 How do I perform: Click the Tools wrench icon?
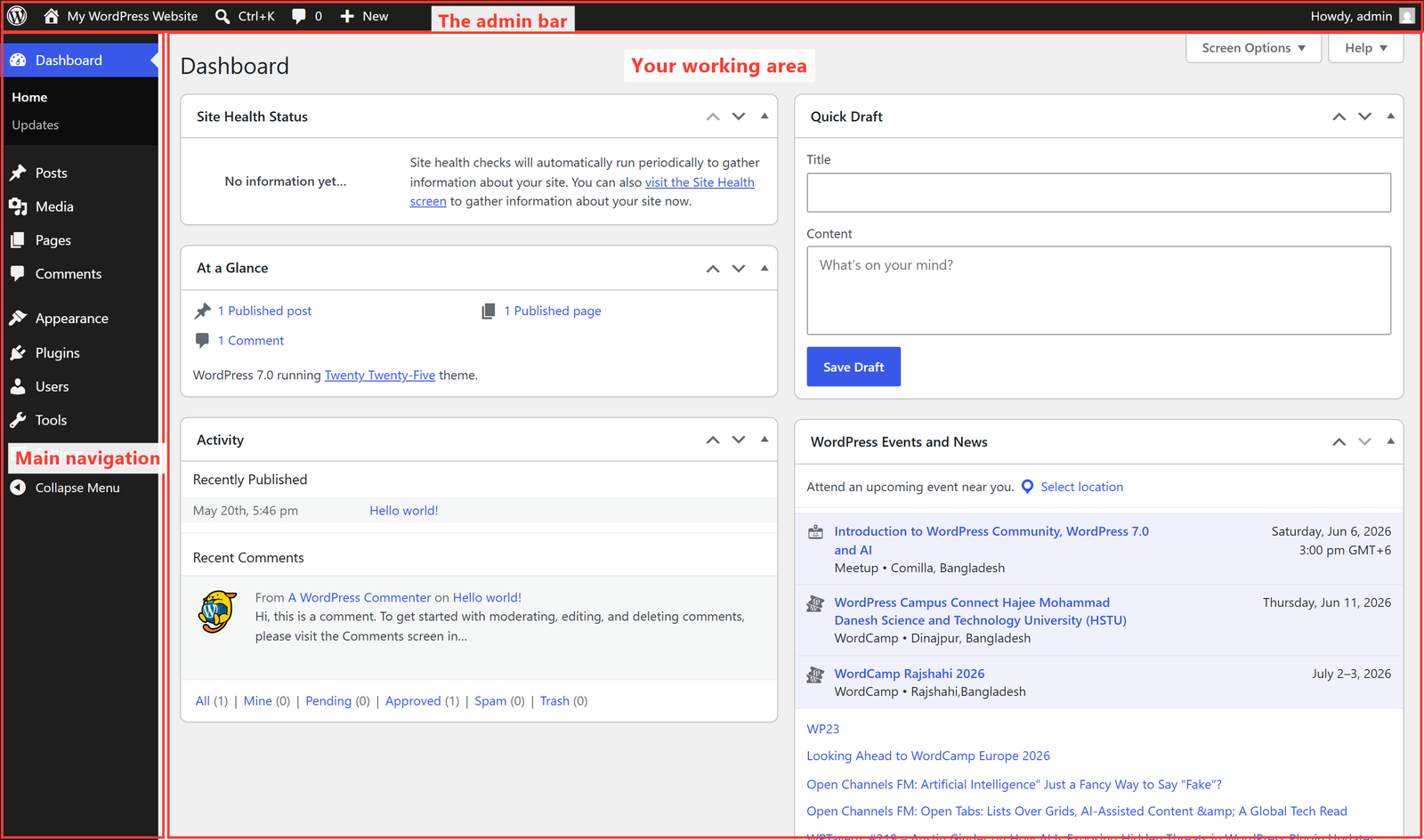[x=18, y=420]
